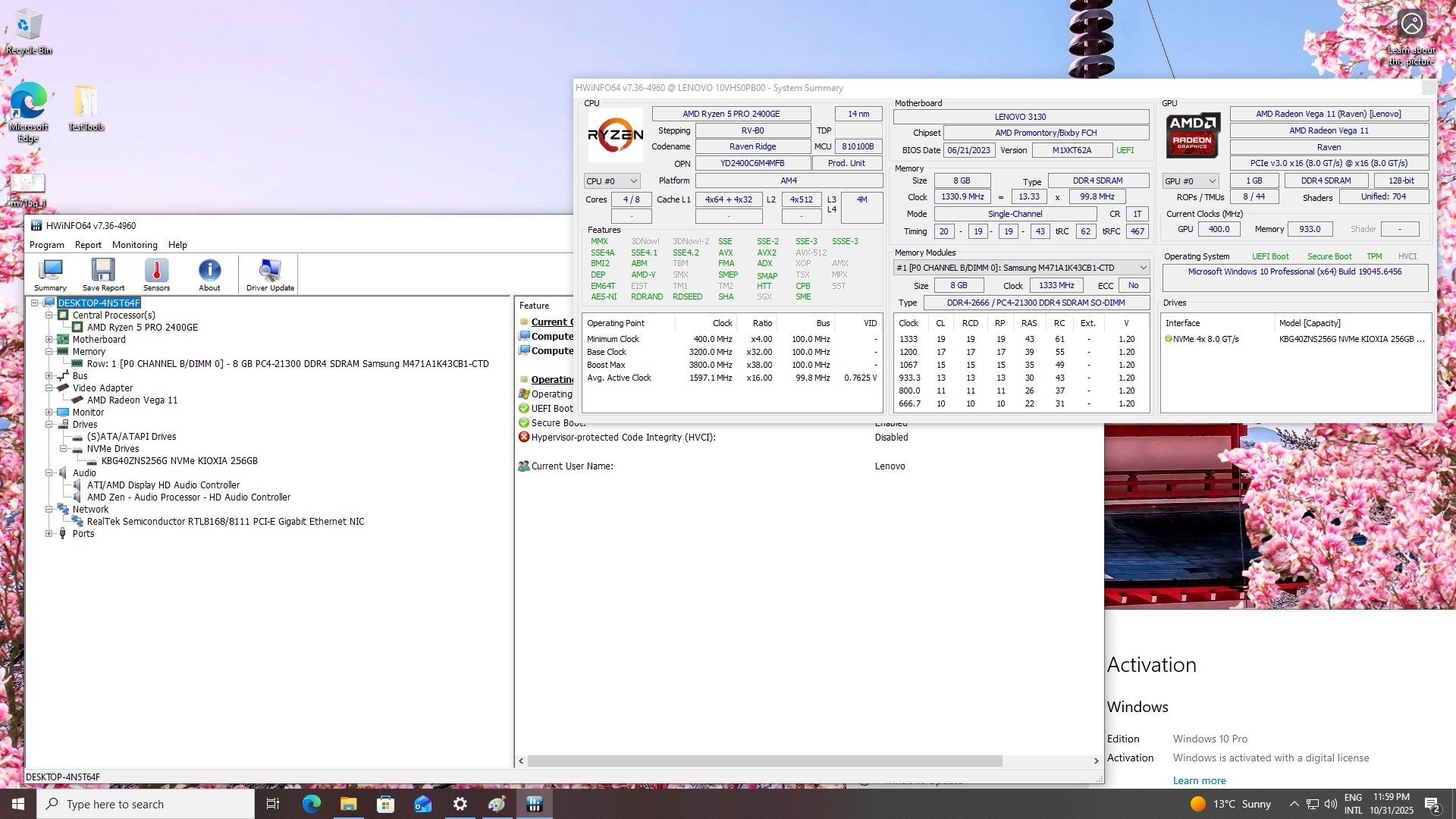Screen dimensions: 1456x819
Task: Expand the Motherboard tree node
Action: [x=49, y=340]
